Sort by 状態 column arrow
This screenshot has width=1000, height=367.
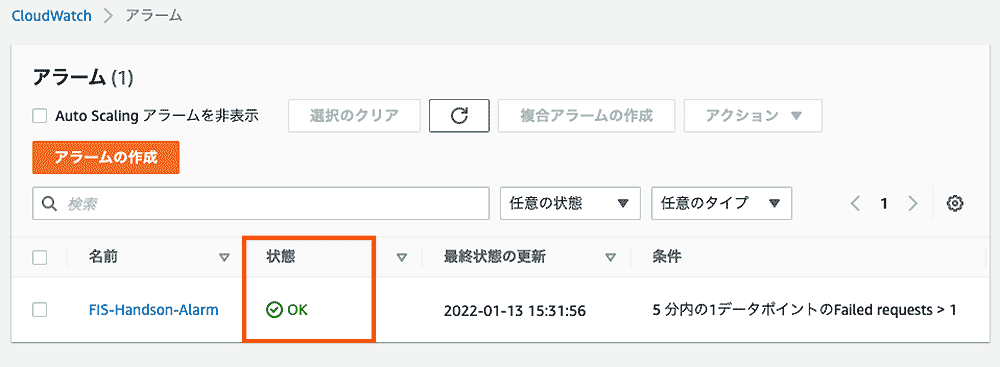pyautogui.click(x=402, y=258)
